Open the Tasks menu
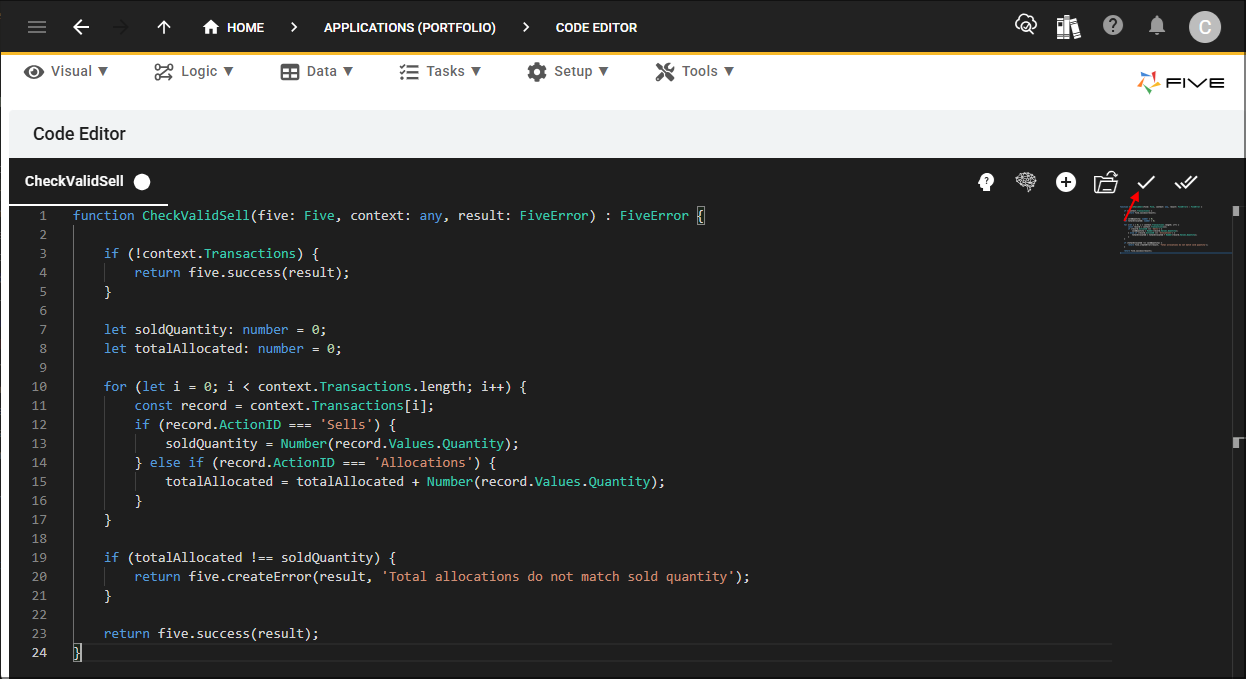This screenshot has width=1246, height=679. coord(440,71)
